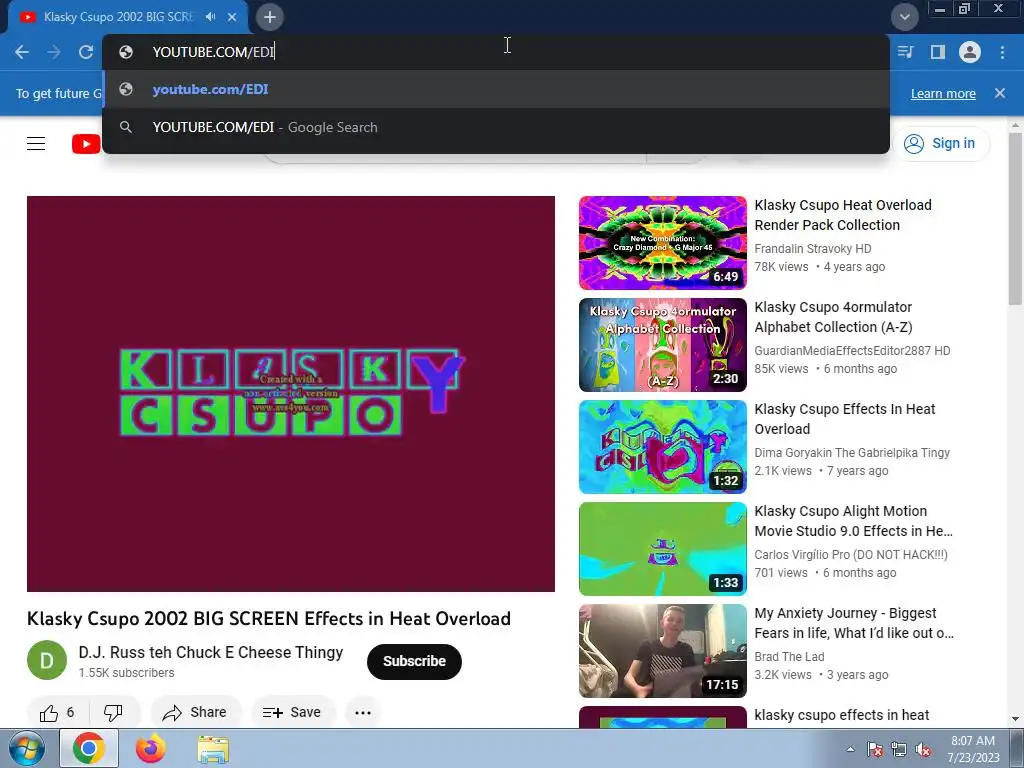Open the Action Center flag icon
Viewport: 1024px width, 768px height.
874,749
